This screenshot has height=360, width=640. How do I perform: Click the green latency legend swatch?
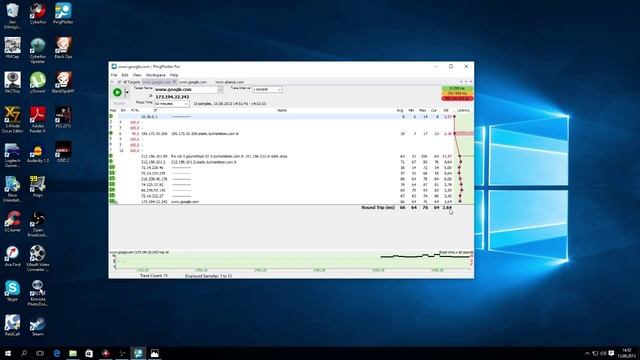click(x=457, y=88)
